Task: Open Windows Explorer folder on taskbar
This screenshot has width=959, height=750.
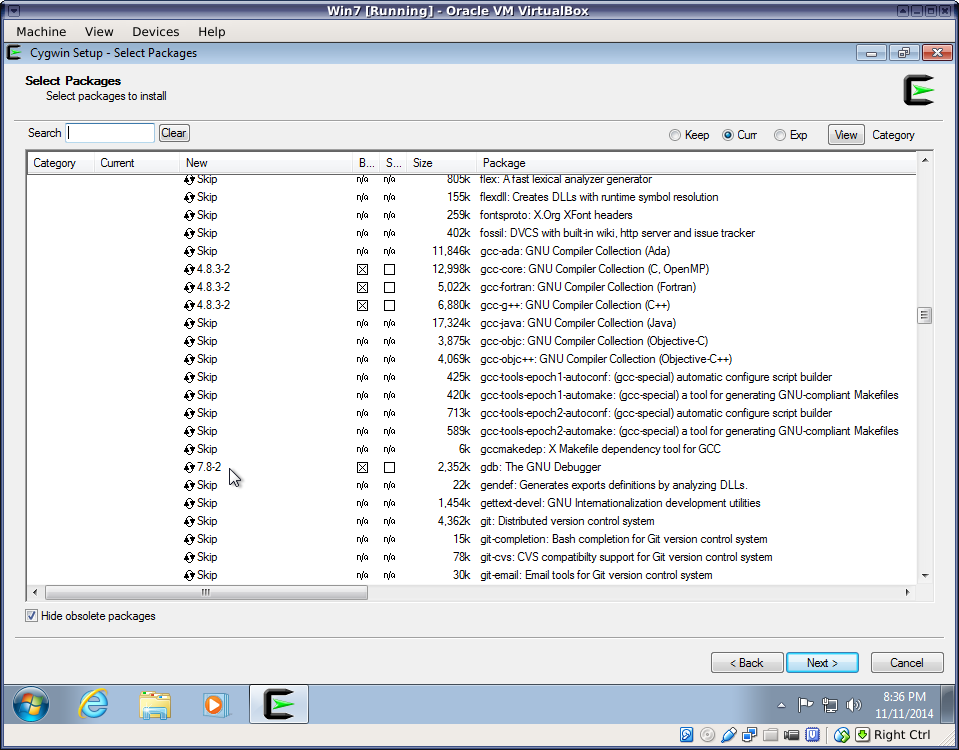Action: click(x=155, y=704)
